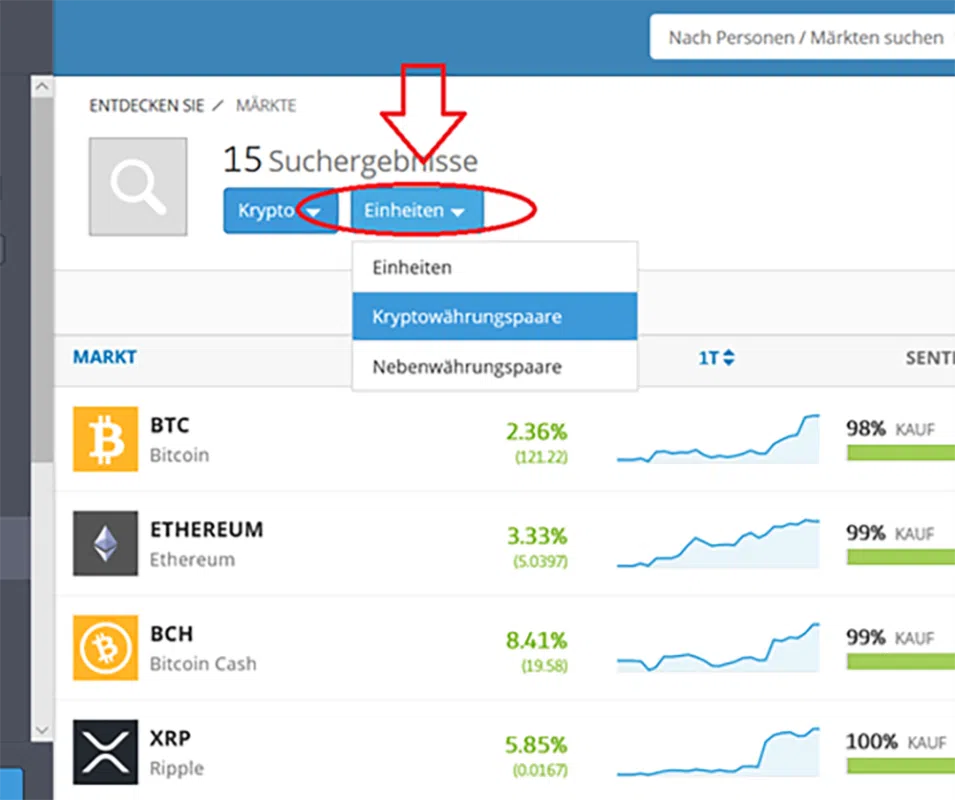Click the 3.33% Ethereum change value
This screenshot has width=955, height=800.
coord(537,536)
